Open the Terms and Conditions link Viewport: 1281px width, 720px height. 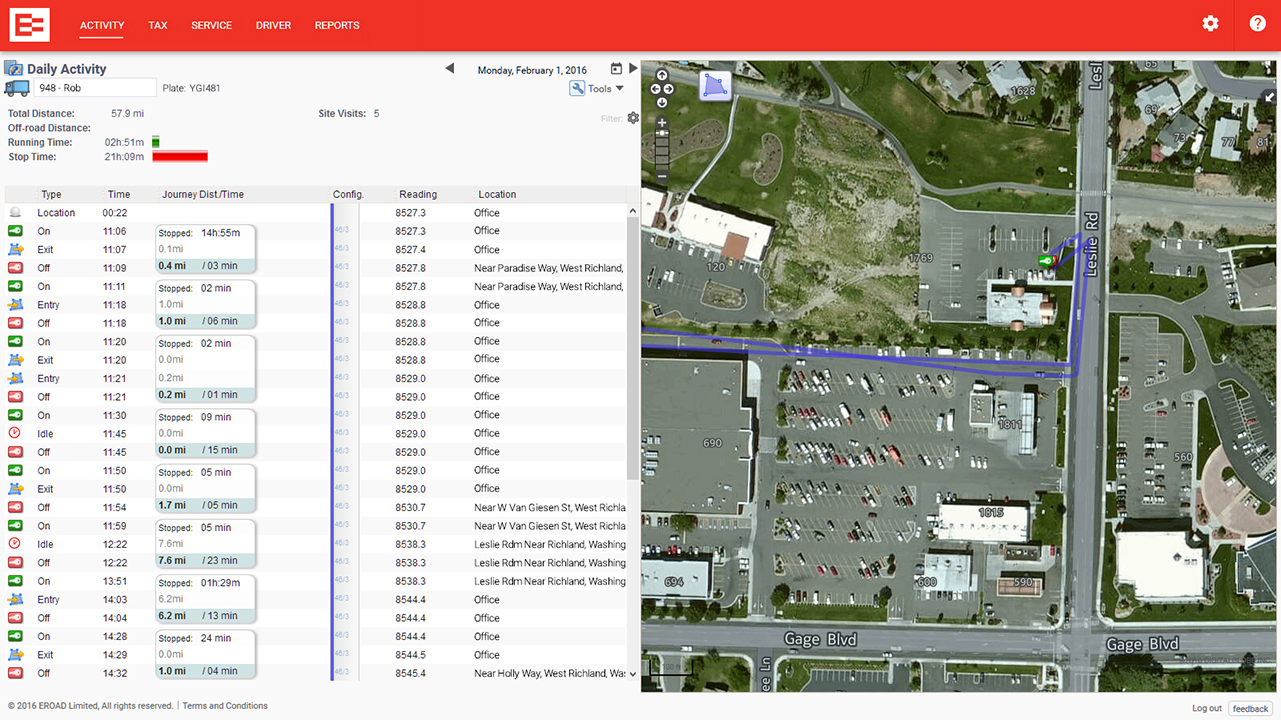tap(225, 706)
